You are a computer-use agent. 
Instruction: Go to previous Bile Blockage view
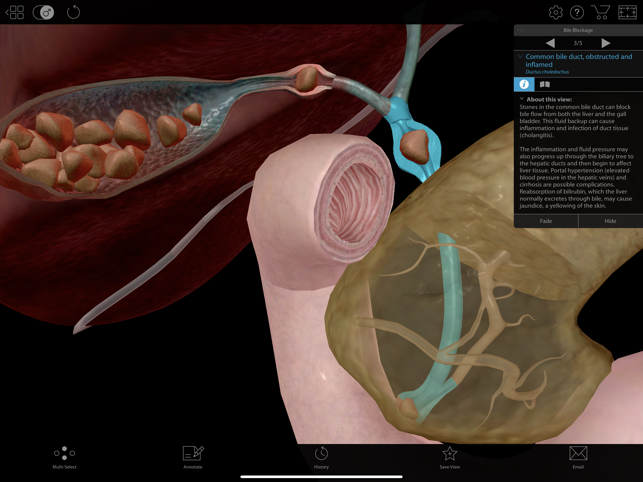click(x=550, y=43)
